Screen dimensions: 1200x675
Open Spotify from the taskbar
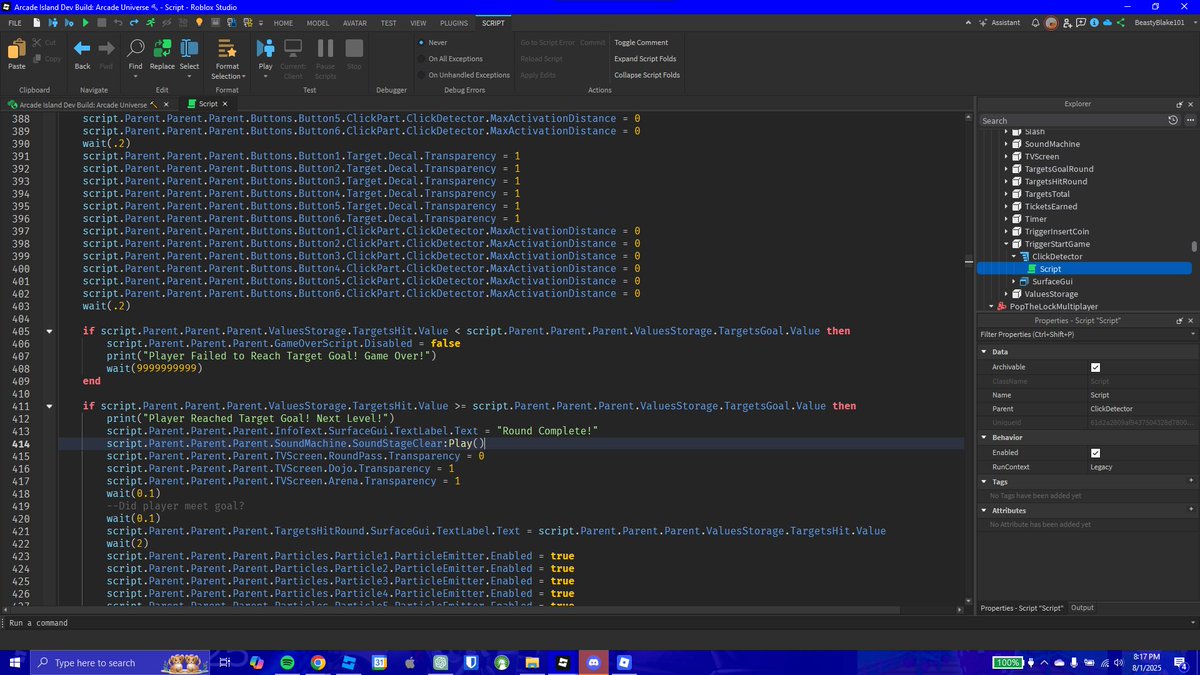[287, 663]
